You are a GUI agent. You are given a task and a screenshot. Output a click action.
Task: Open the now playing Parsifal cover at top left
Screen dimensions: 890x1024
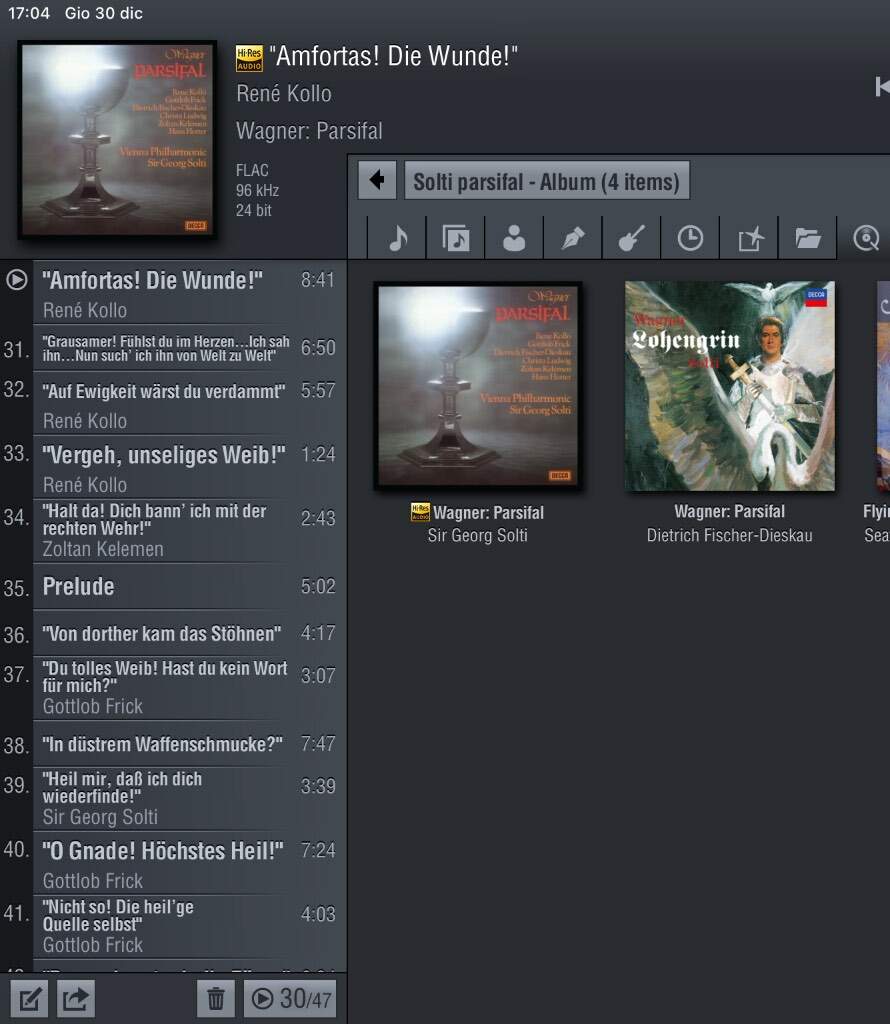coord(117,139)
